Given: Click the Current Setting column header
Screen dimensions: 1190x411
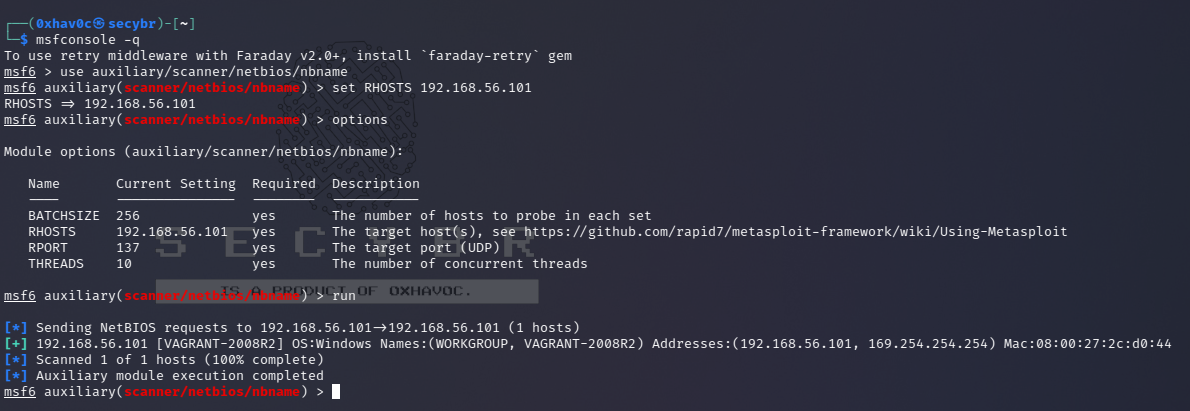Looking at the screenshot, I should [x=176, y=184].
